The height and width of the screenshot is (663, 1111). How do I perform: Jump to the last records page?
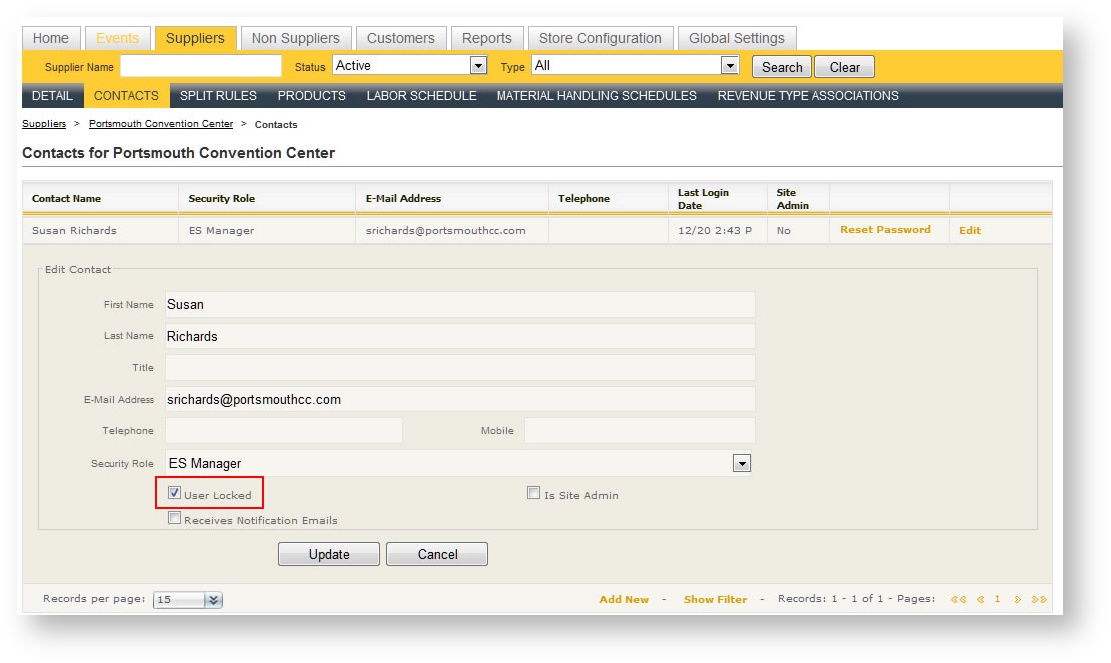(x=1039, y=600)
